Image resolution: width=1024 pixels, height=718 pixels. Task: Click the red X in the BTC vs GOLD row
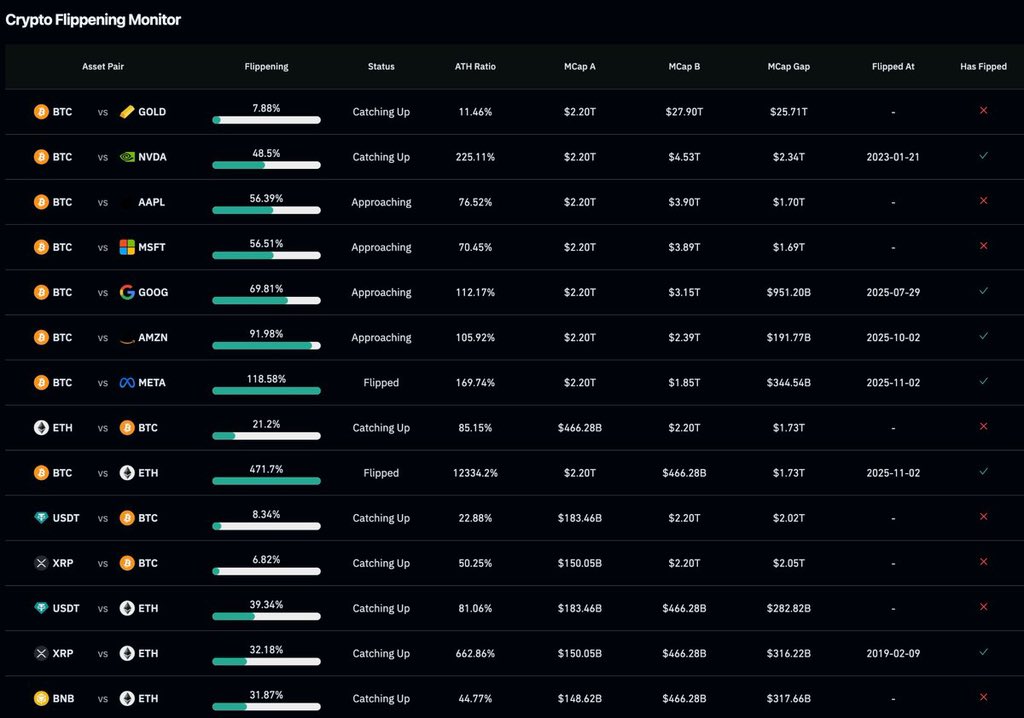point(983,112)
